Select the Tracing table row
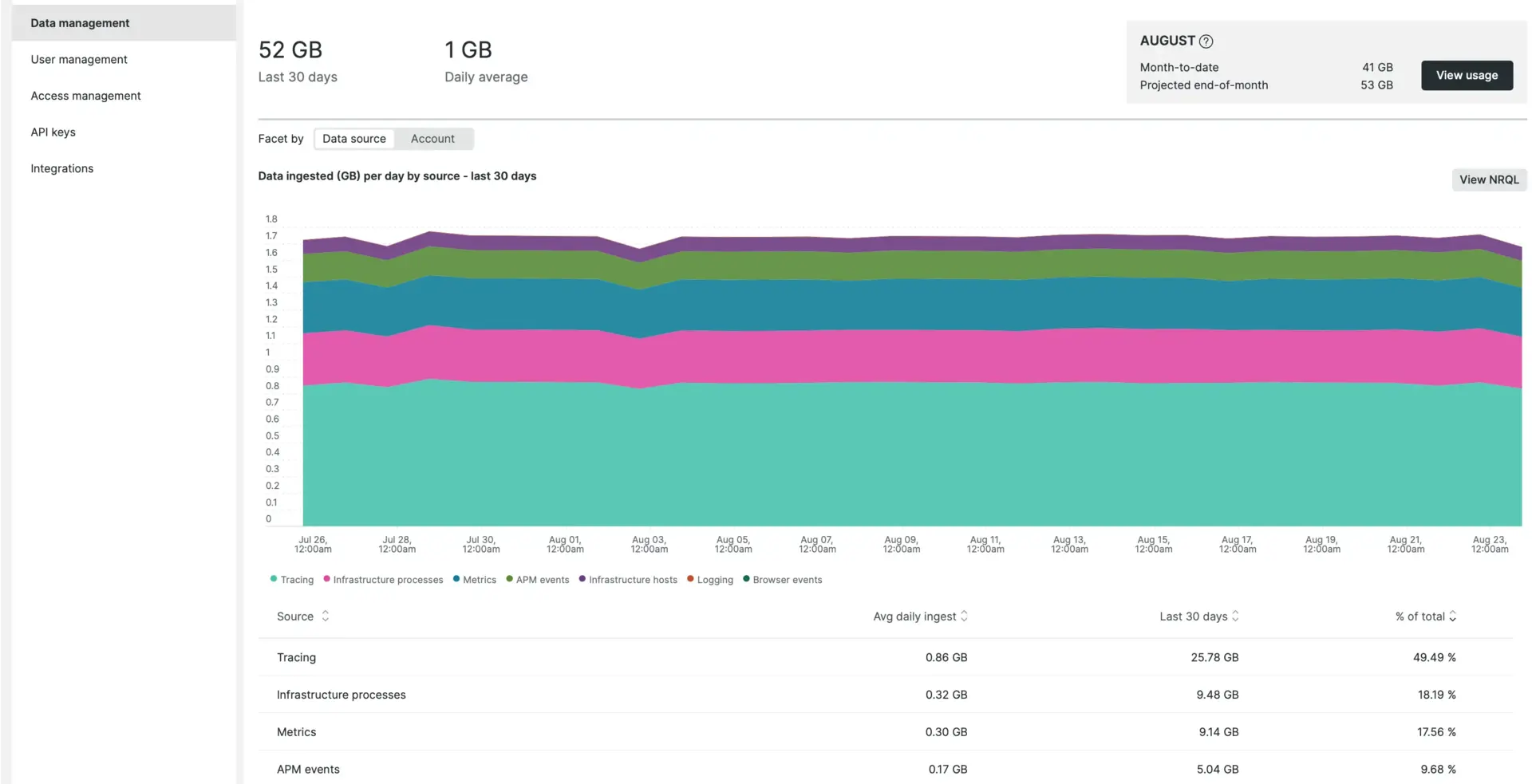Viewport: 1532px width, 784px height. point(296,657)
